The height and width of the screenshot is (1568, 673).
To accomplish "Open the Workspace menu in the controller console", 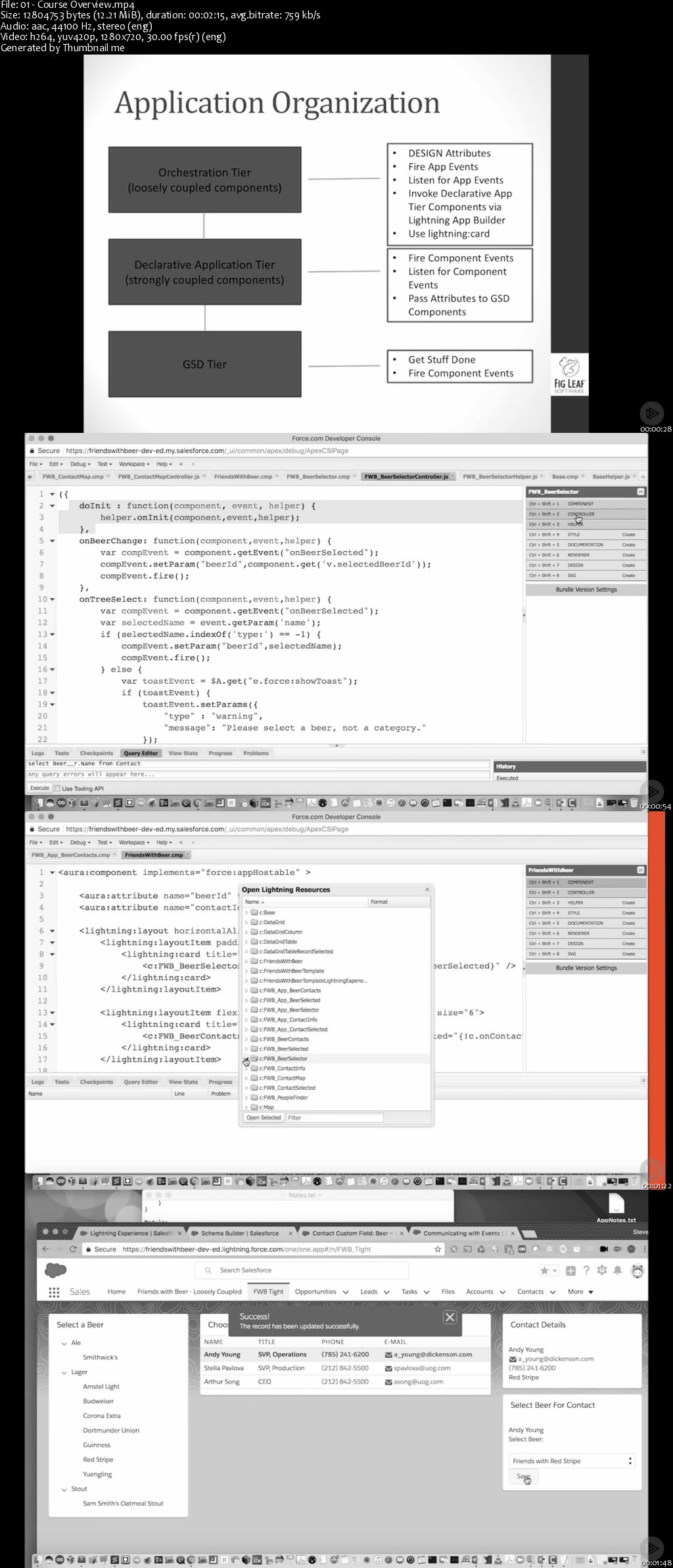I will (134, 464).
